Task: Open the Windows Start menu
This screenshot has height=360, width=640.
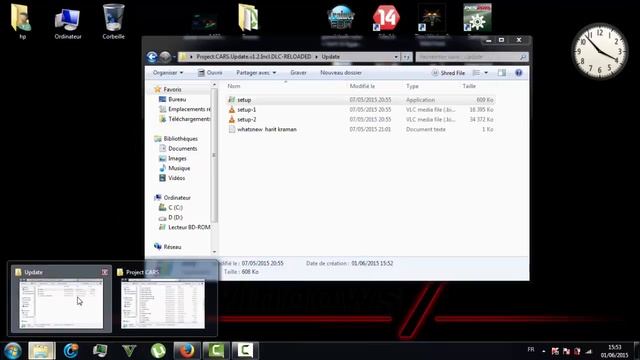Action: click(13, 351)
